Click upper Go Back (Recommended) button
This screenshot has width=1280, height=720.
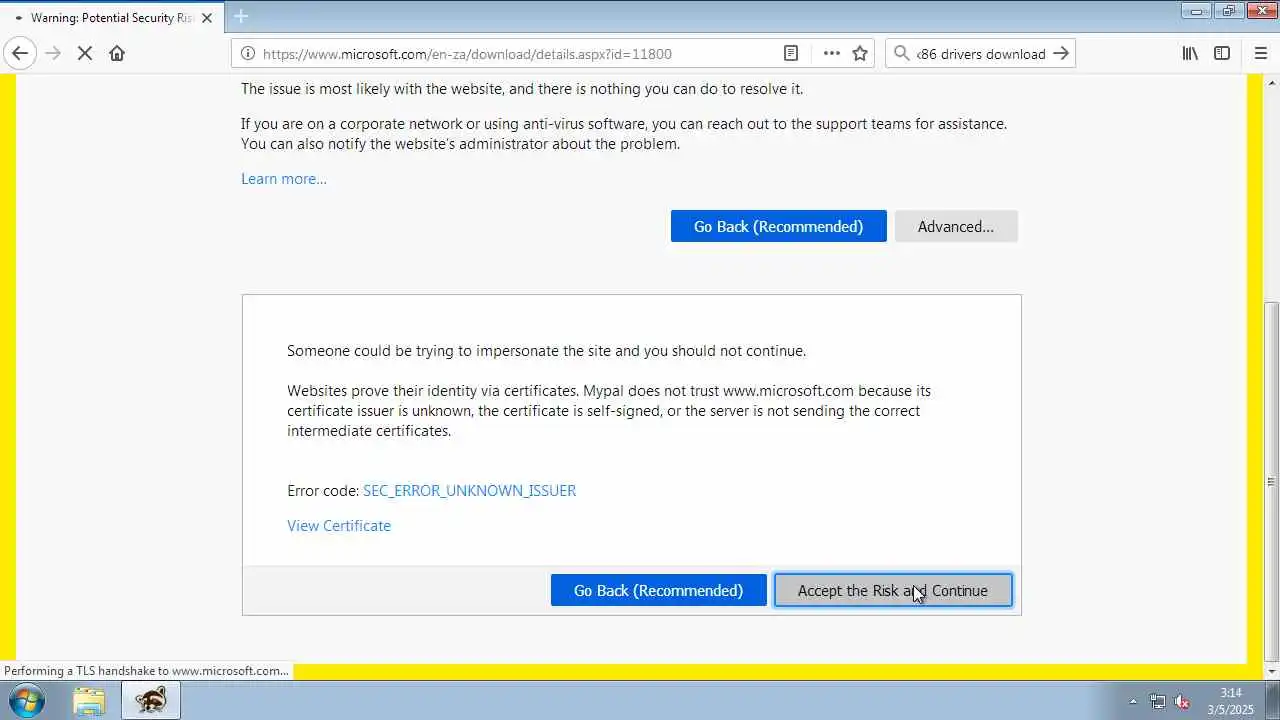point(778,226)
